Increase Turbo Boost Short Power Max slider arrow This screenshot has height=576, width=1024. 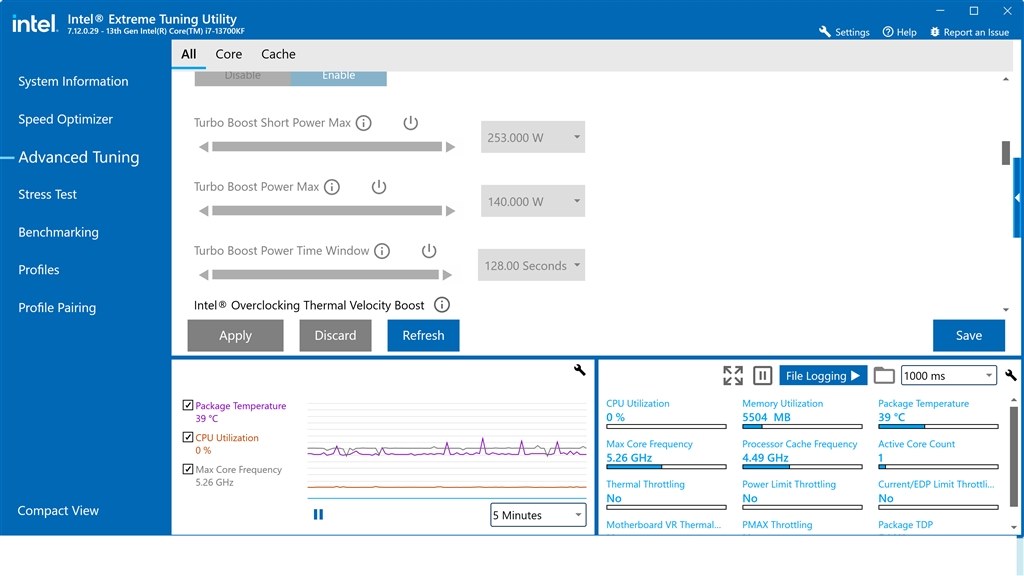(450, 147)
